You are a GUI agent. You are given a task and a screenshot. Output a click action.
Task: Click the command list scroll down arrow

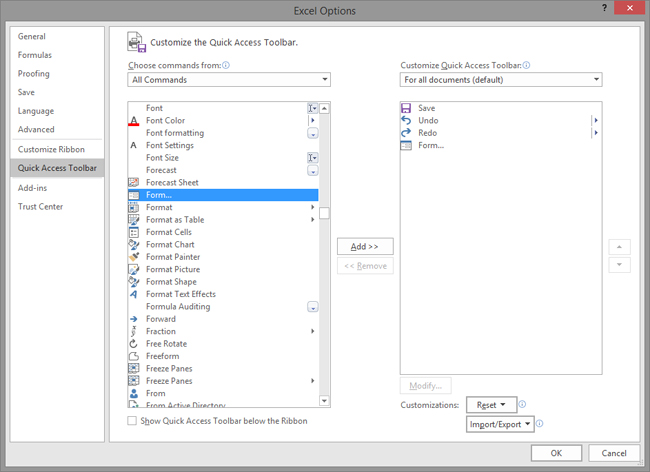[x=324, y=401]
